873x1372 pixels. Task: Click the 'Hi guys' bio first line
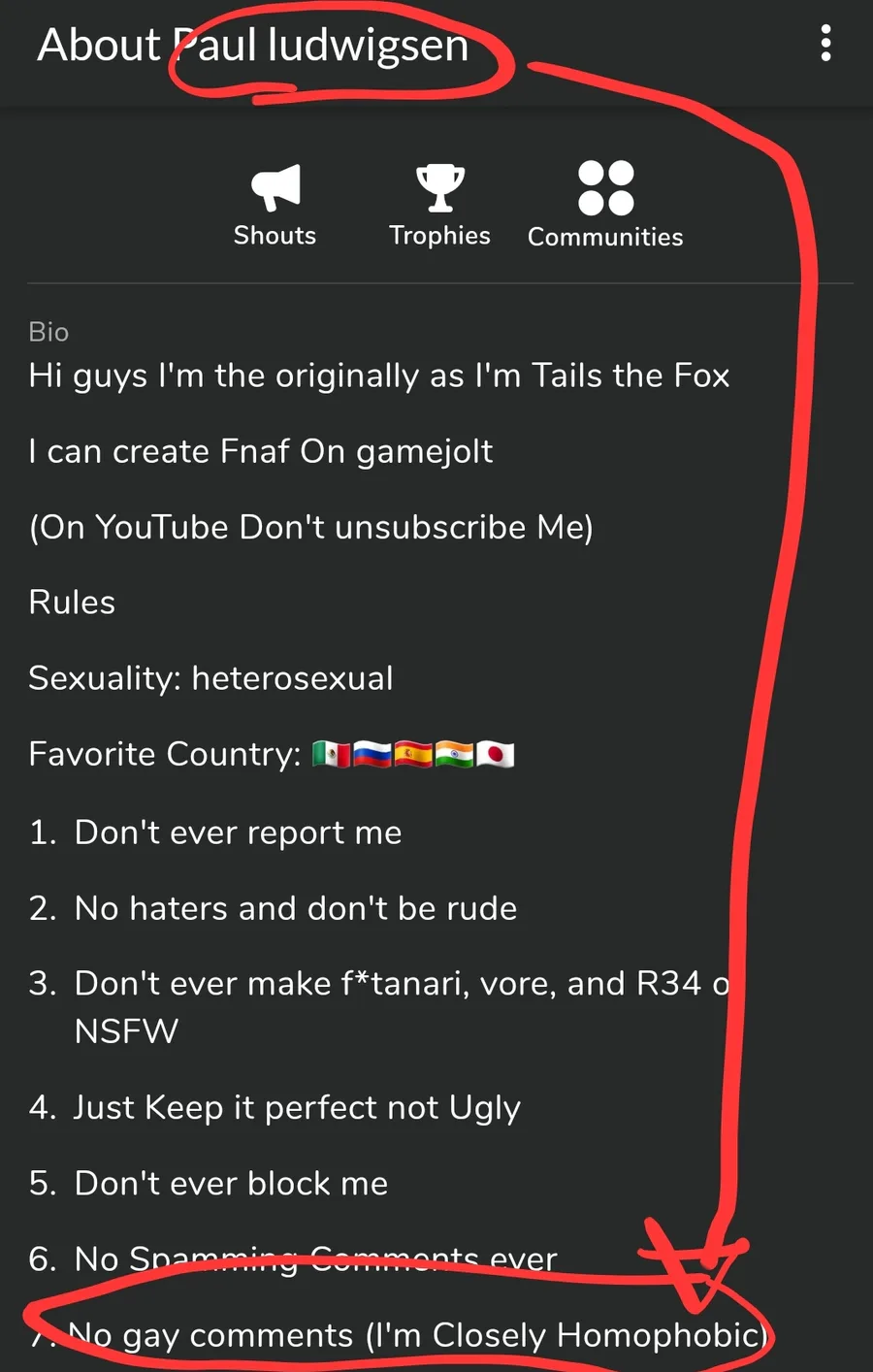click(379, 376)
